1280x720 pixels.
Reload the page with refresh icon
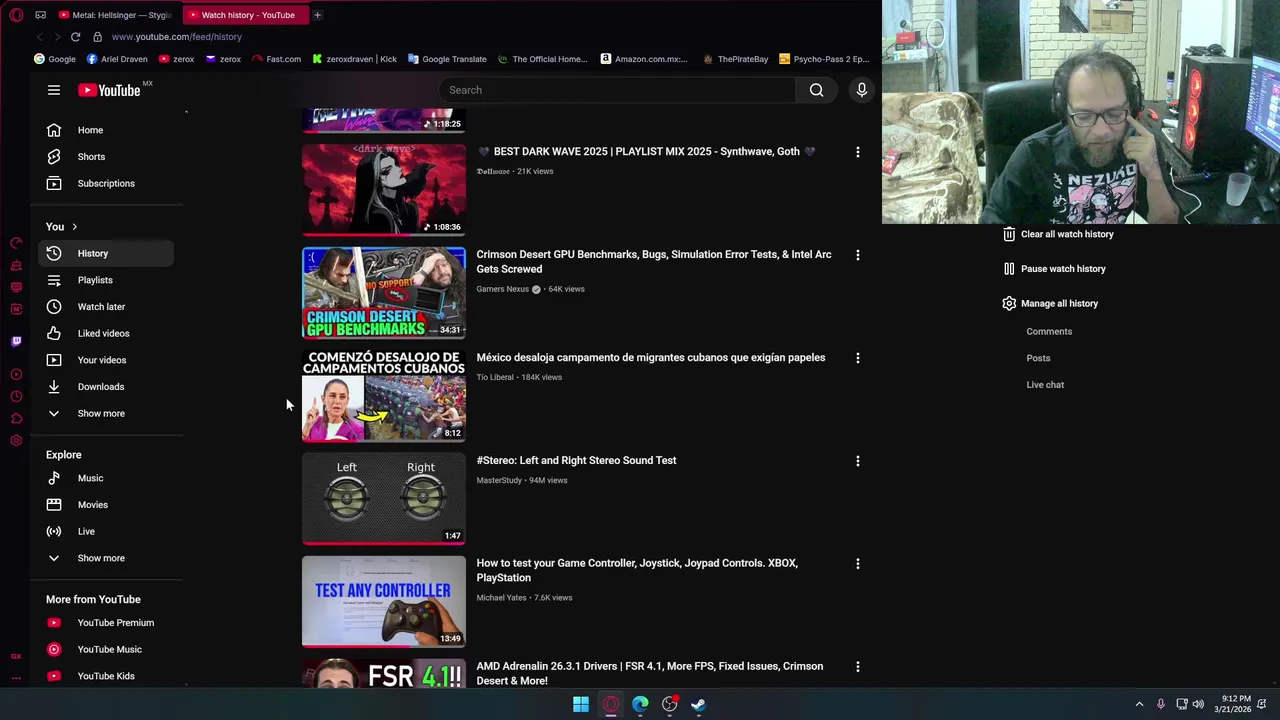[x=75, y=37]
